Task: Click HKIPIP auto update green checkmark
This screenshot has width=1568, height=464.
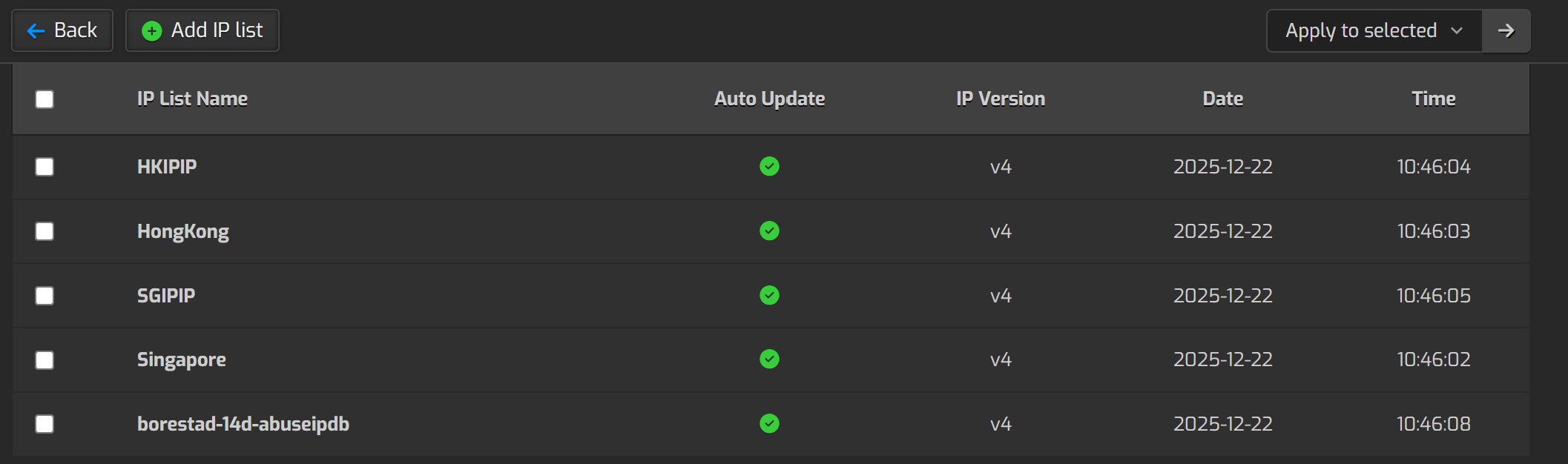Action: (x=769, y=167)
